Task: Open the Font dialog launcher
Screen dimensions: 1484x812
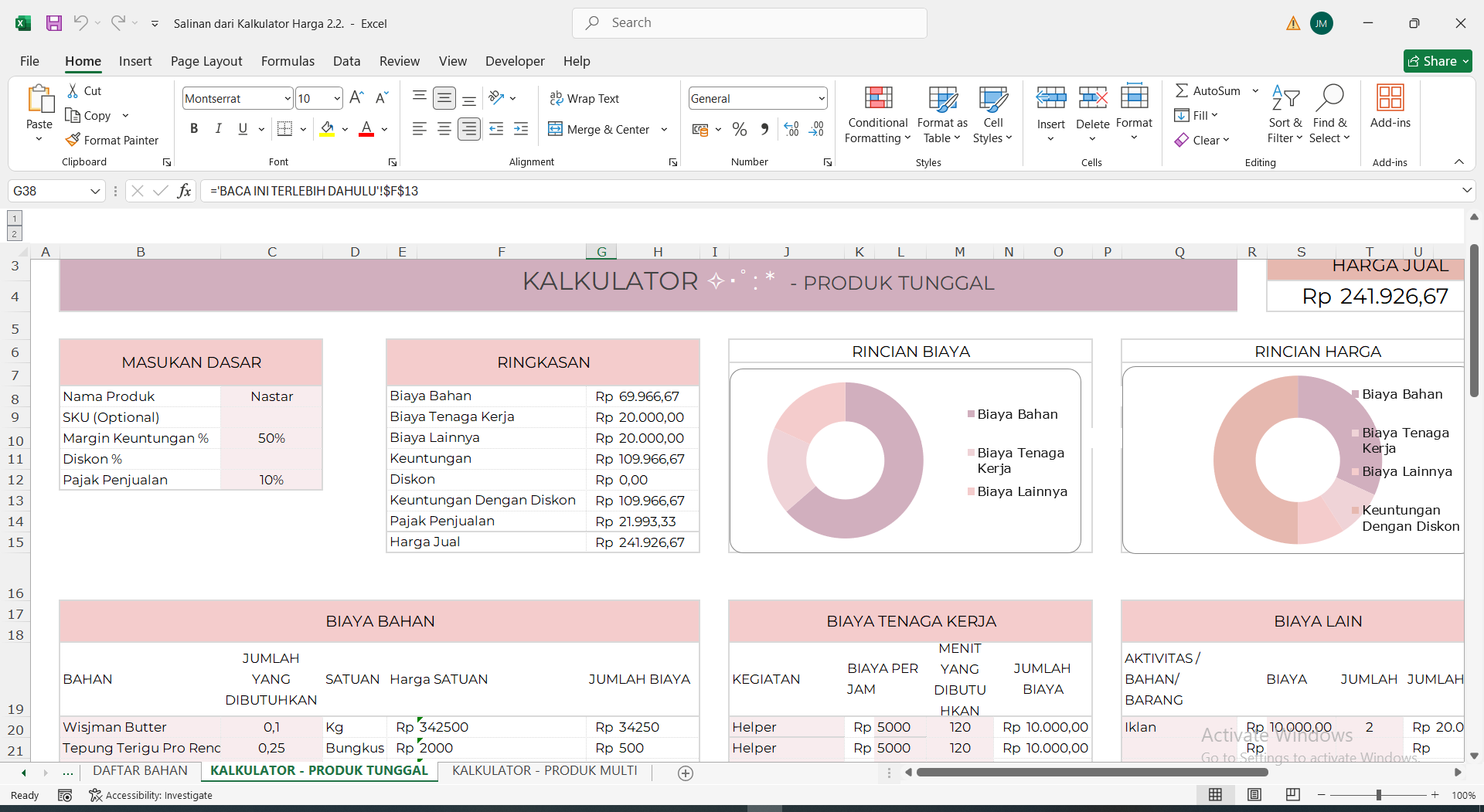Action: coord(393,162)
